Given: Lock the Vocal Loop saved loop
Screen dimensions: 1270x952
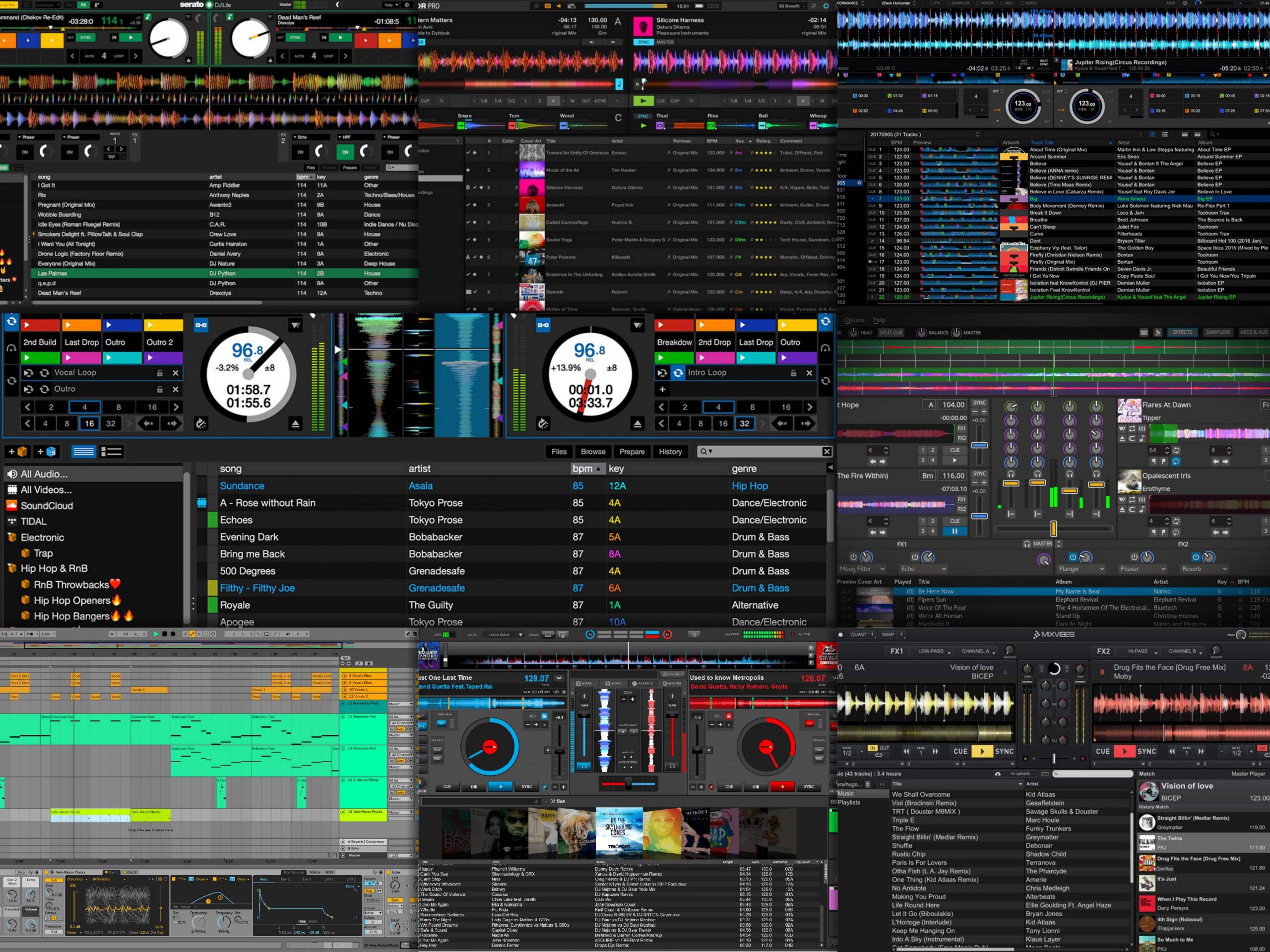Looking at the screenshot, I should click(x=160, y=373).
